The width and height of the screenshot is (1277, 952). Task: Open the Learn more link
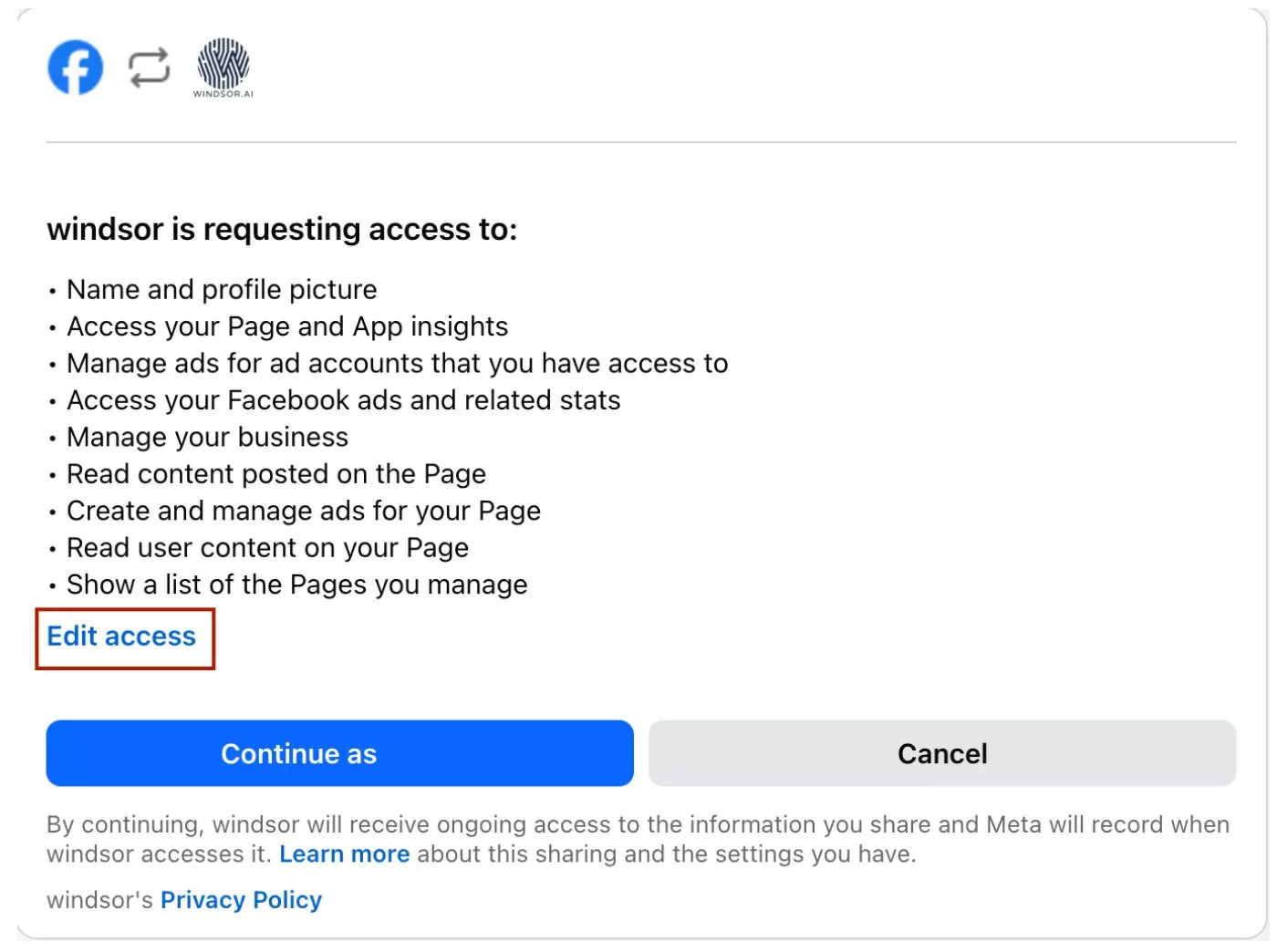click(345, 854)
